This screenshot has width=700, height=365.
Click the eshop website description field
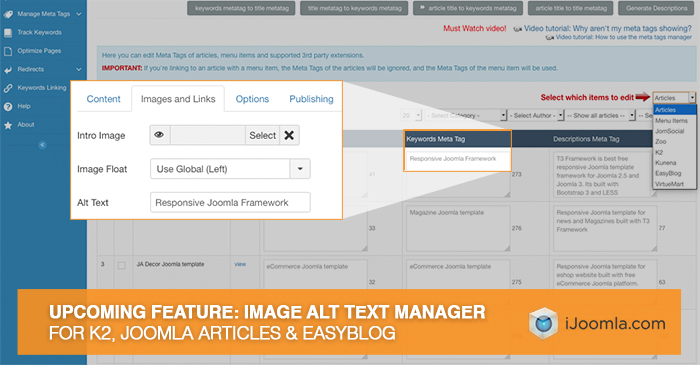point(605,282)
